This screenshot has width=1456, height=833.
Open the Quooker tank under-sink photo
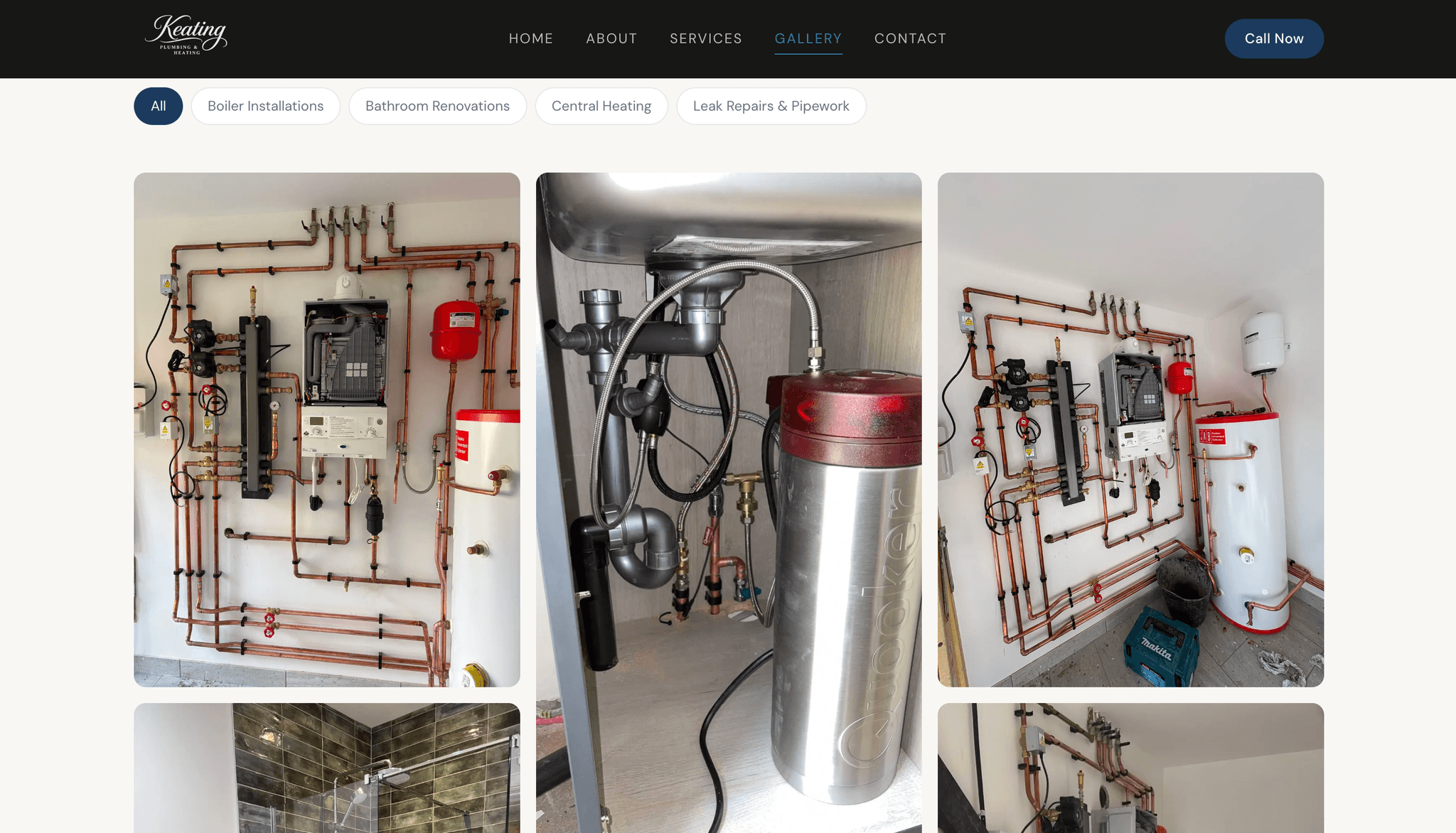click(729, 503)
